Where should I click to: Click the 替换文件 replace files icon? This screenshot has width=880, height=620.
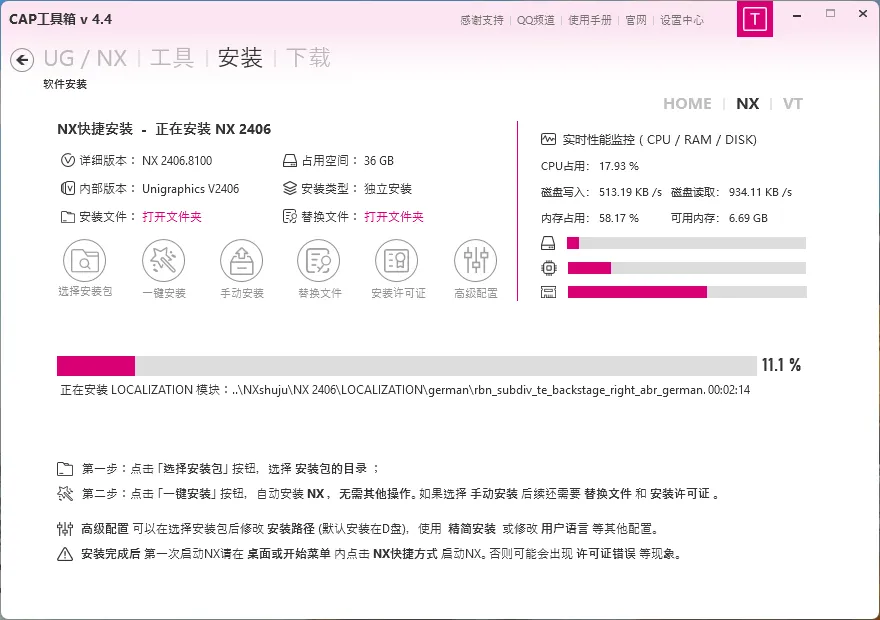pos(319,260)
